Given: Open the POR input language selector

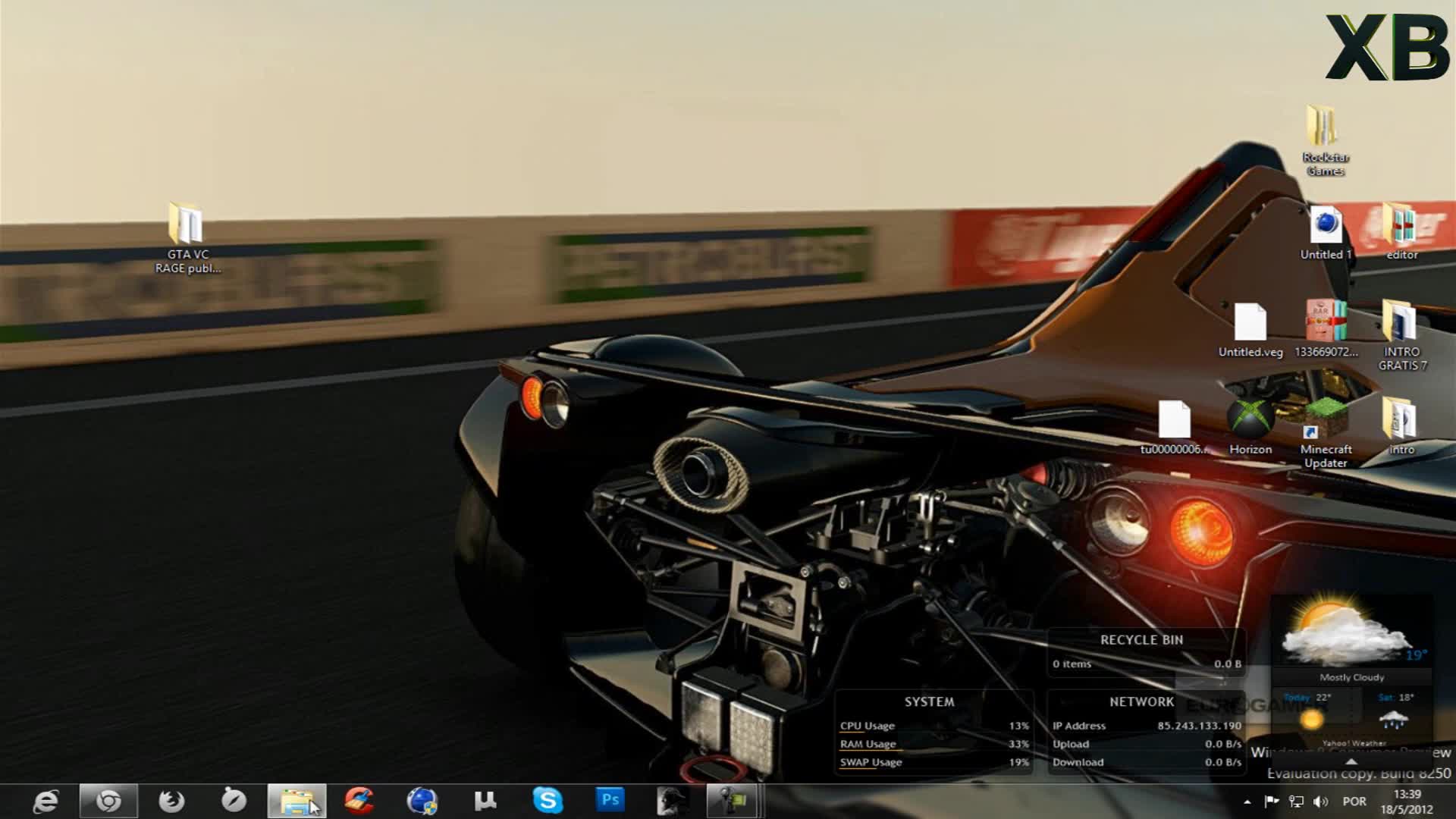Looking at the screenshot, I should [1354, 802].
